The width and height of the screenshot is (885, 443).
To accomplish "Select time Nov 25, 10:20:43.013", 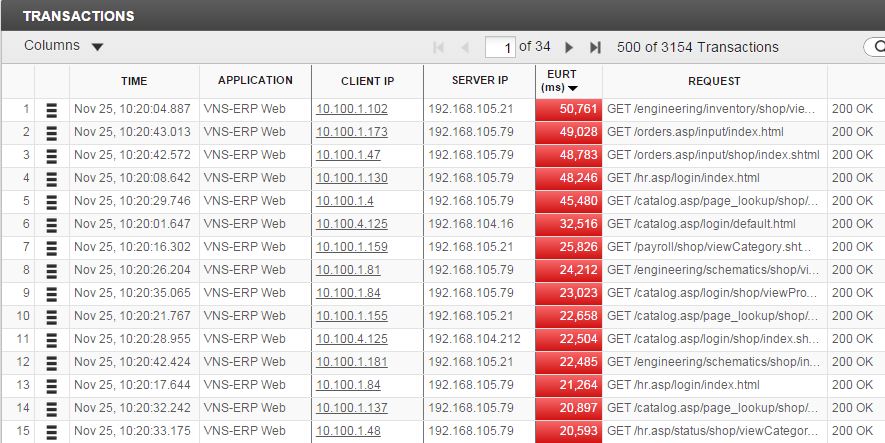I will point(133,132).
